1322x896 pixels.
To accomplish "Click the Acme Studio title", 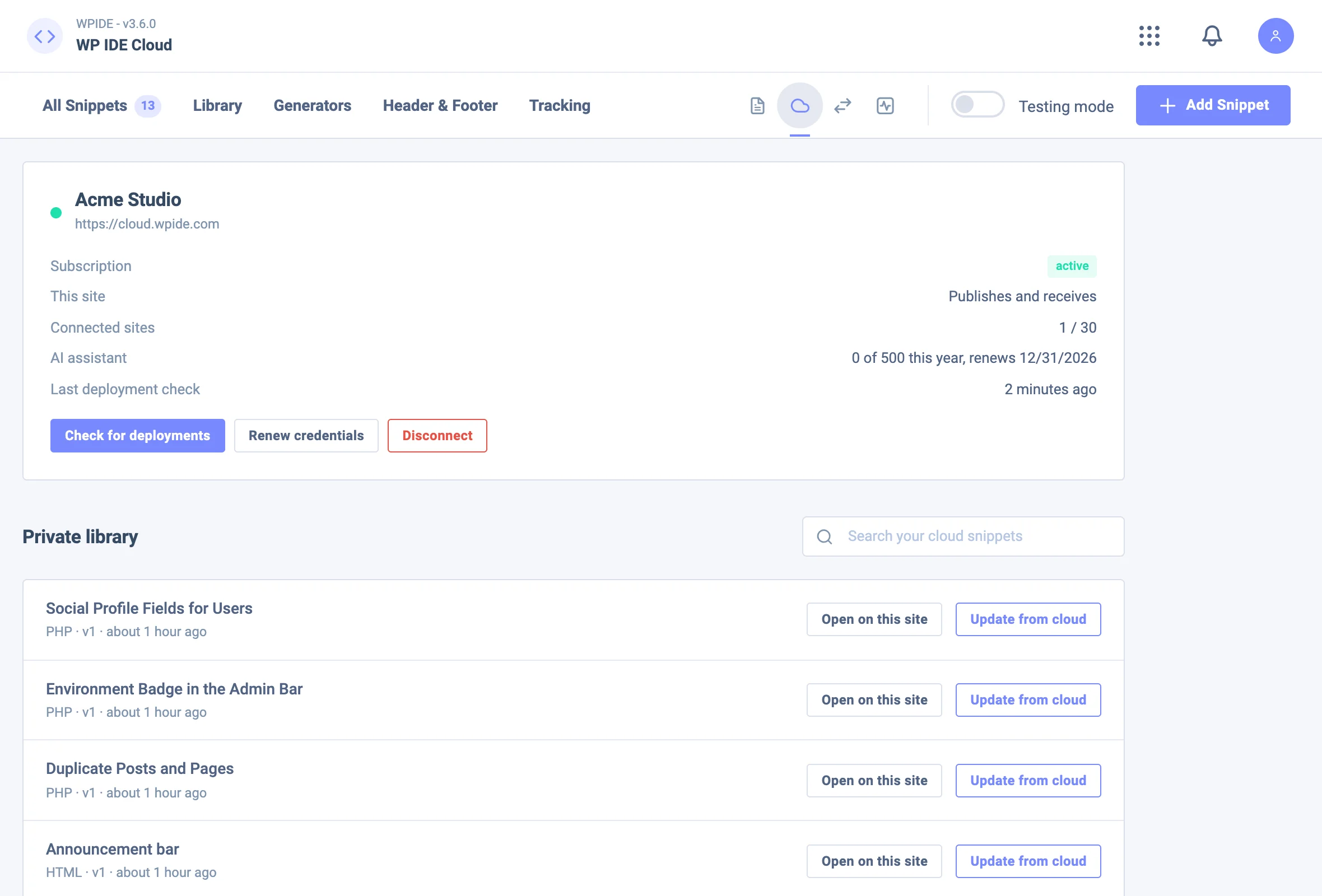I will [x=128, y=199].
